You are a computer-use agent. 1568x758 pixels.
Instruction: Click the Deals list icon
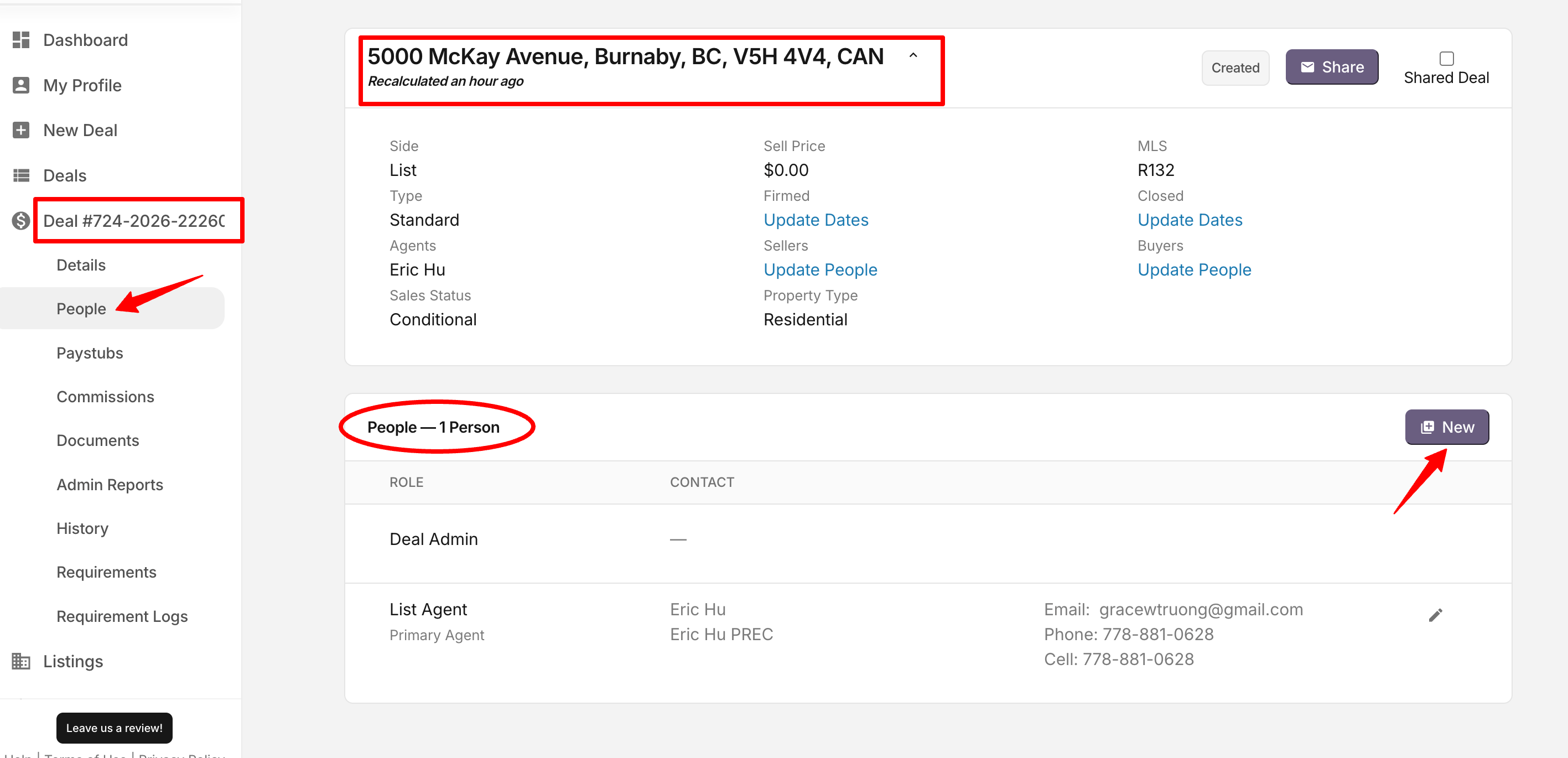[20, 175]
